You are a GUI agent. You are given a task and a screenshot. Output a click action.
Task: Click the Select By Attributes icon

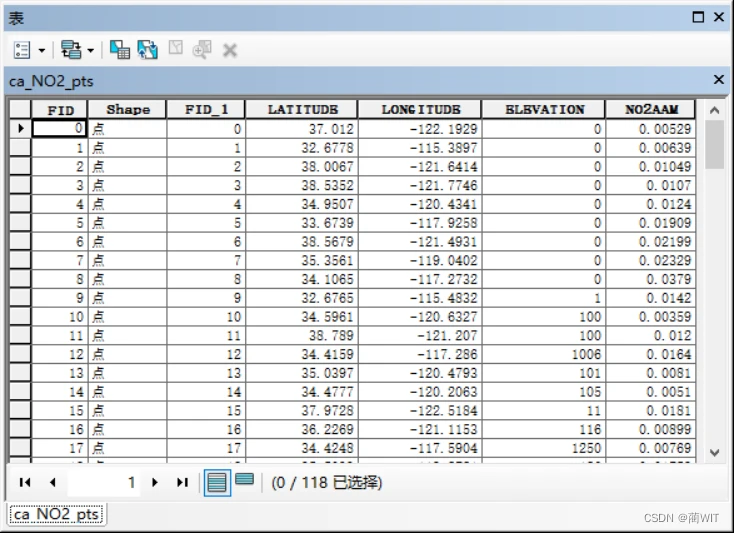120,50
